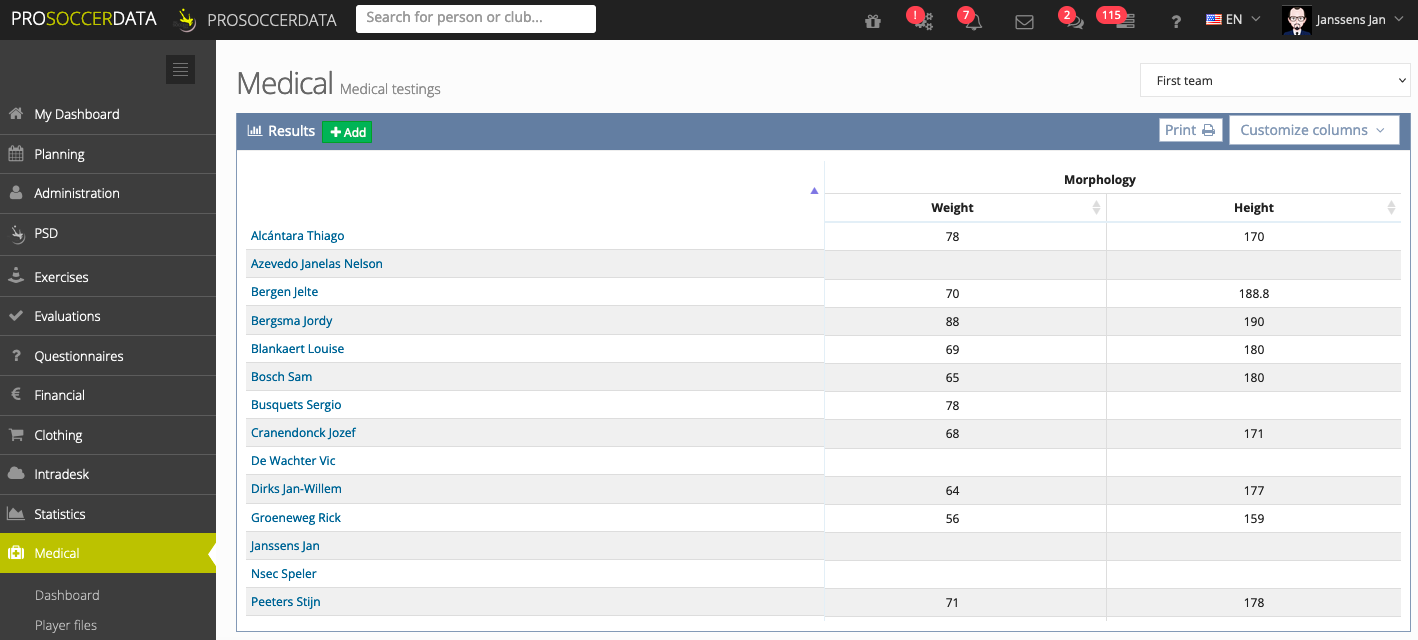Open player Bergen Jelte
Screen dimensions: 1418x640
284,292
